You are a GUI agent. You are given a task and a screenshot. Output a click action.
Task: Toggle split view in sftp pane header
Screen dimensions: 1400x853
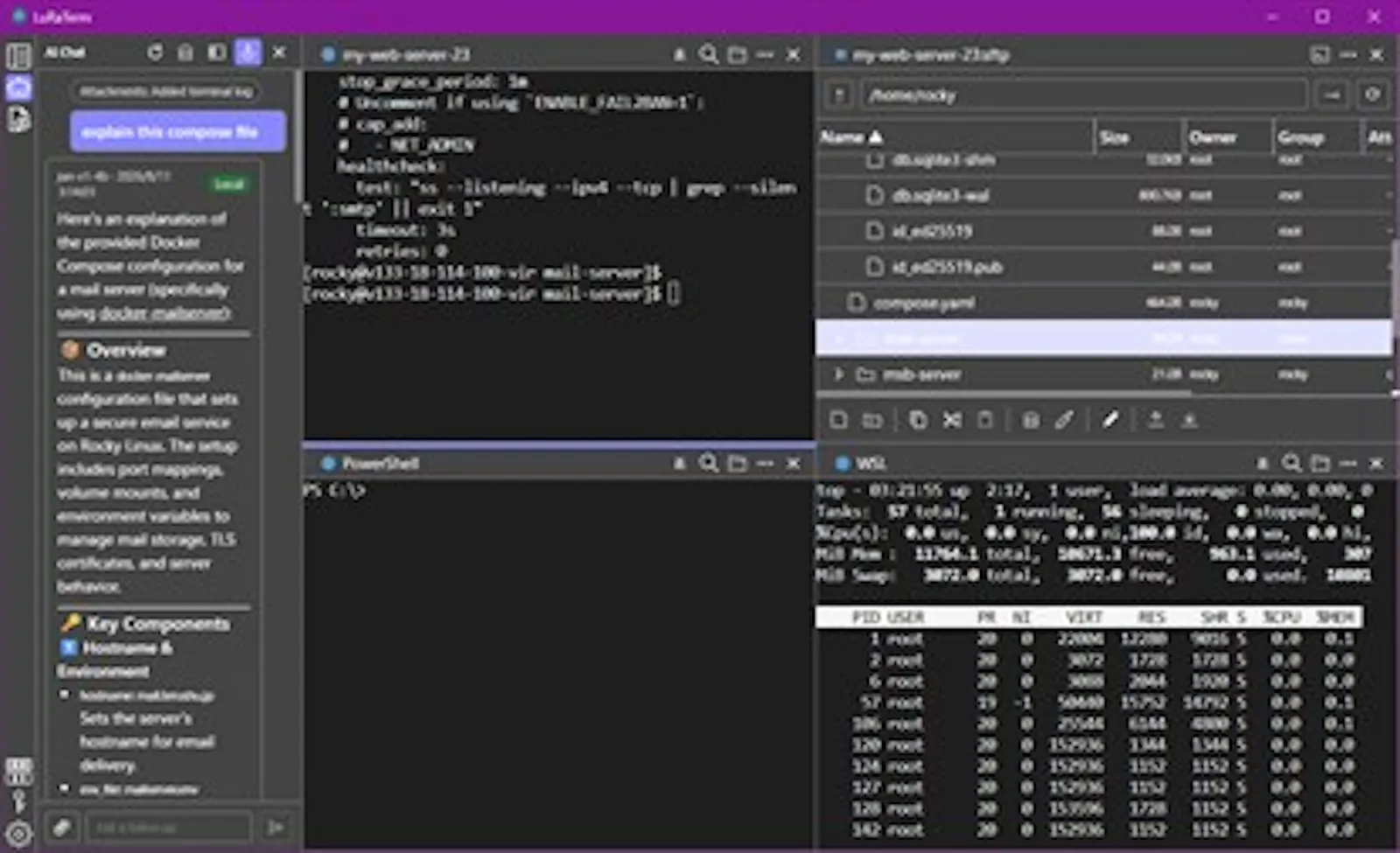coord(1319,54)
